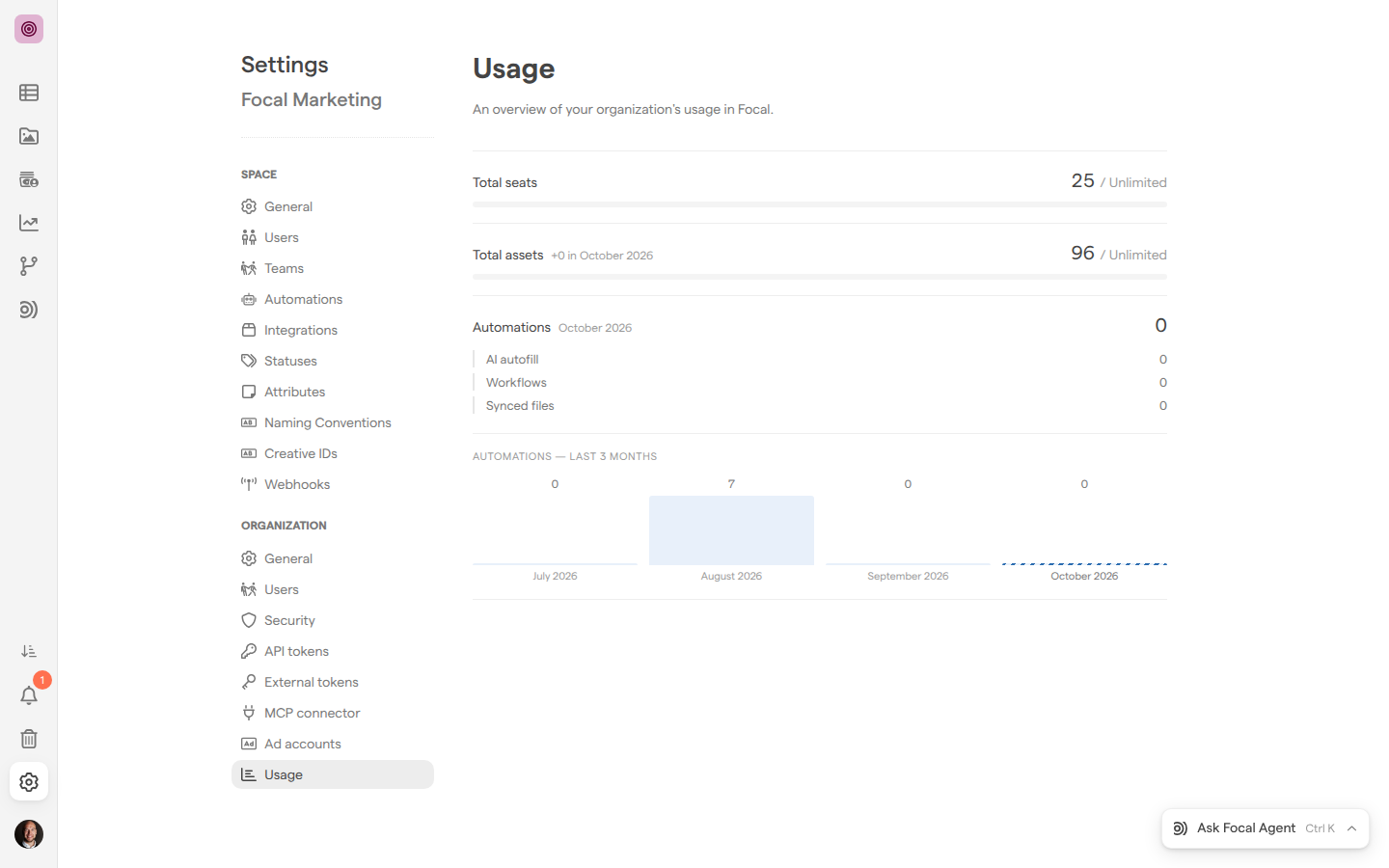Go to API tokens
This screenshot has width=1389, height=868.
tap(333, 651)
